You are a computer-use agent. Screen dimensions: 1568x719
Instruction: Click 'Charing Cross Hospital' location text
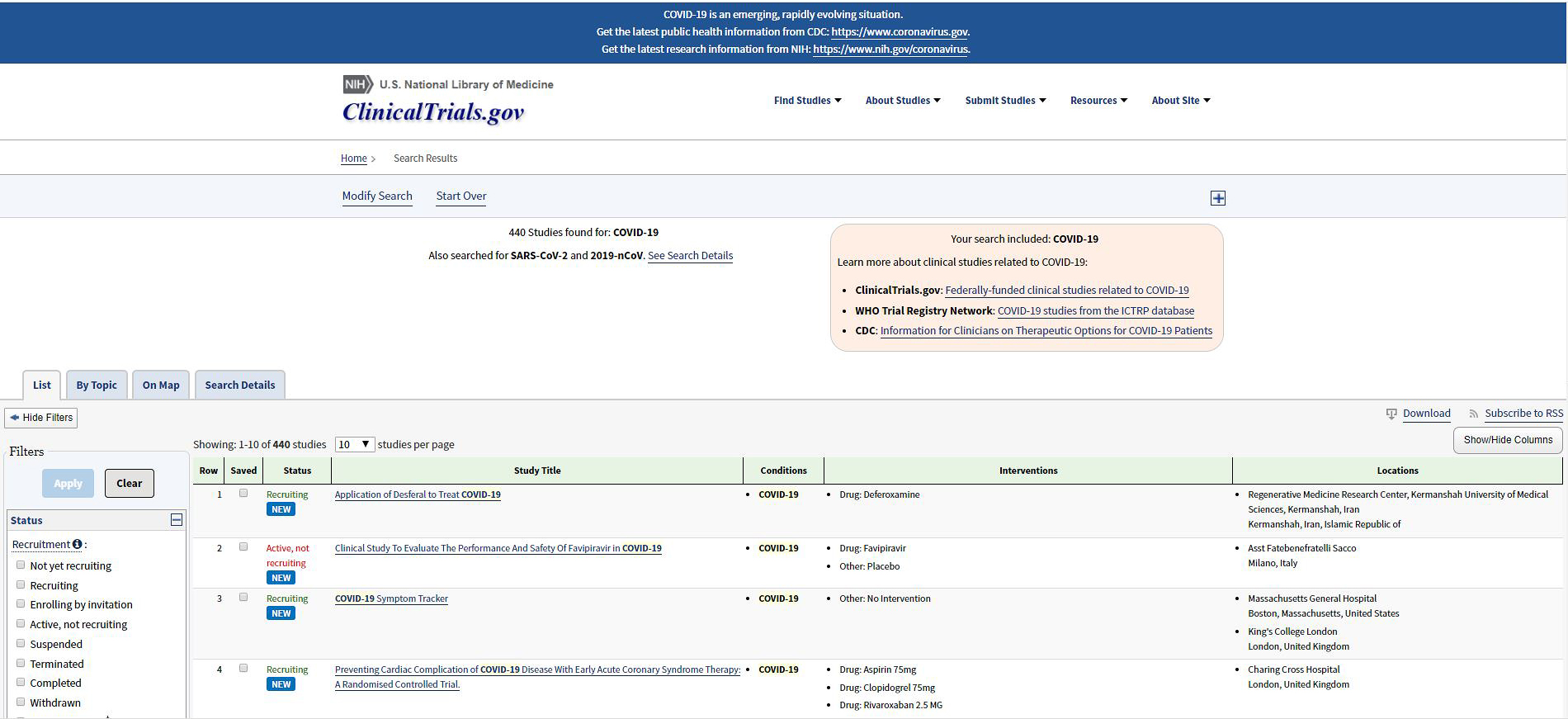coord(1294,669)
